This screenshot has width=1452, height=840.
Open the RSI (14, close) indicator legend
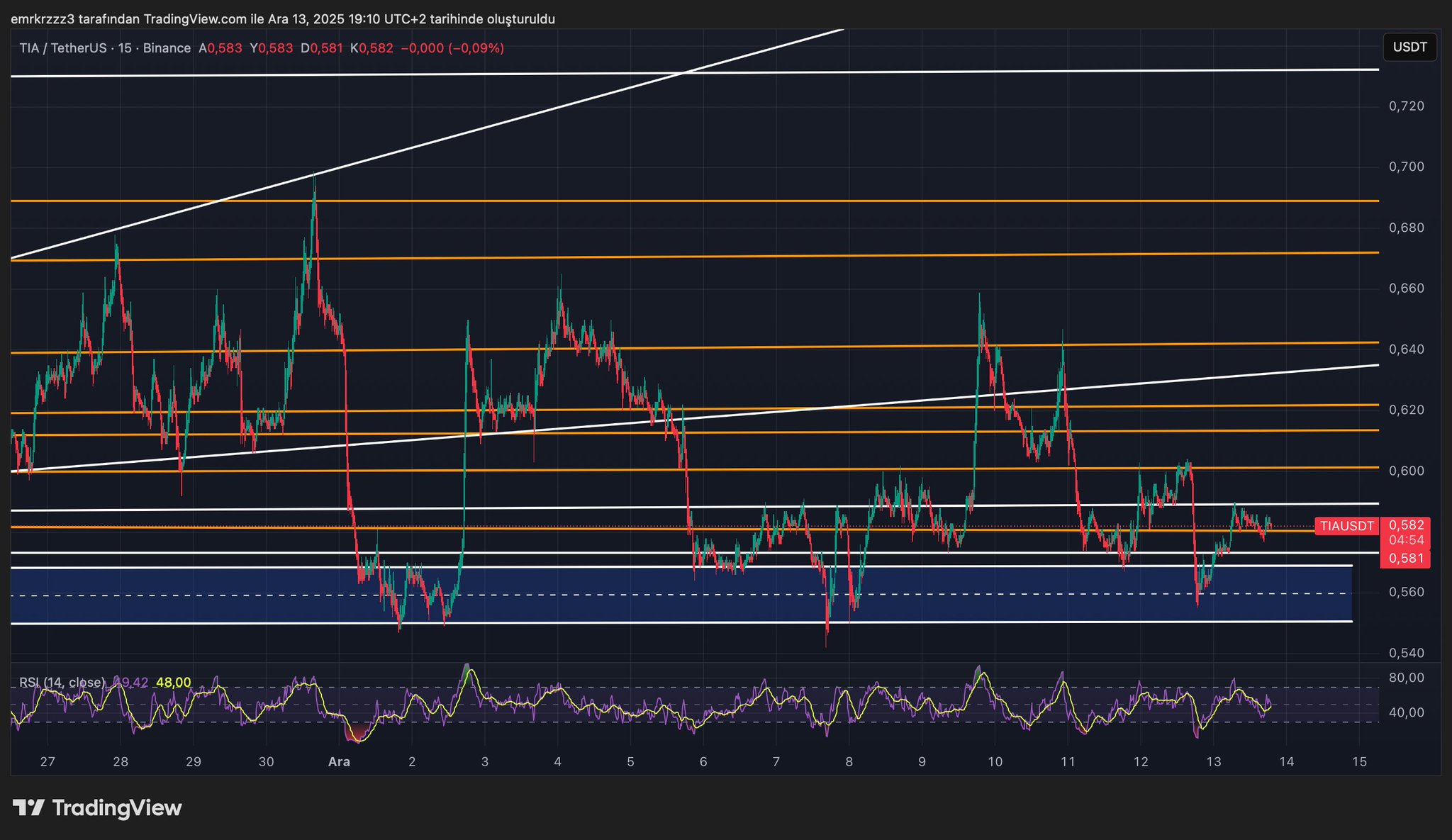pyautogui.click(x=62, y=682)
